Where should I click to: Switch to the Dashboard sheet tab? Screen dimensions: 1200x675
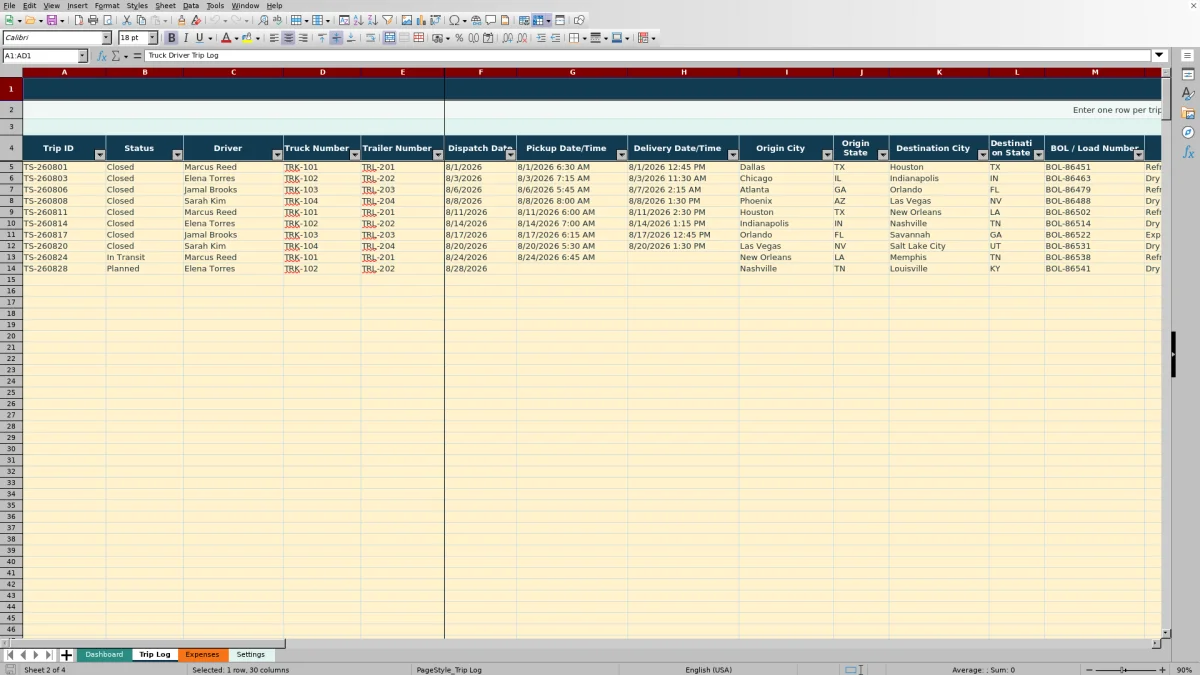point(104,655)
